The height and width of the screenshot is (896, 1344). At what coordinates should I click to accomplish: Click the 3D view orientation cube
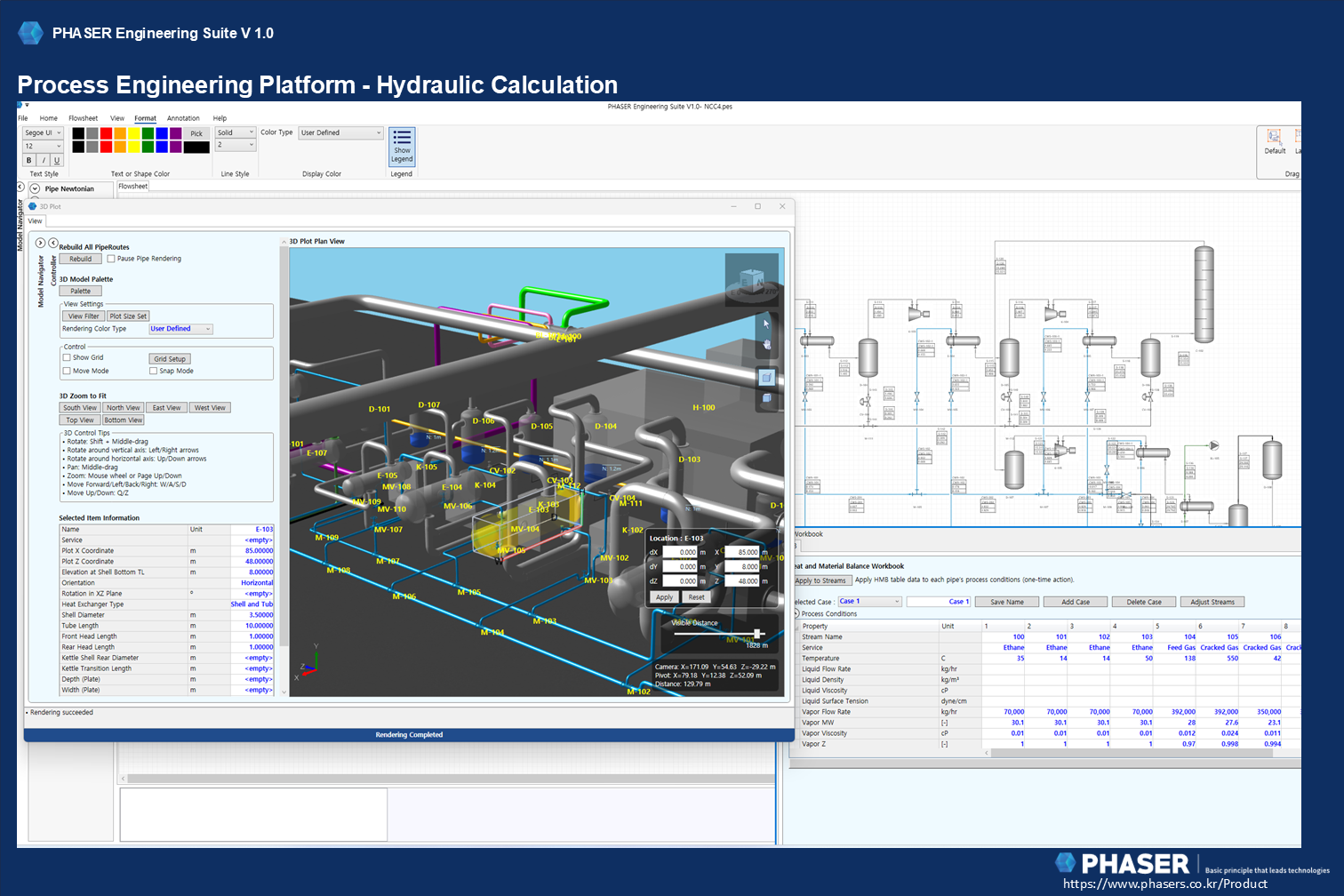click(x=752, y=280)
